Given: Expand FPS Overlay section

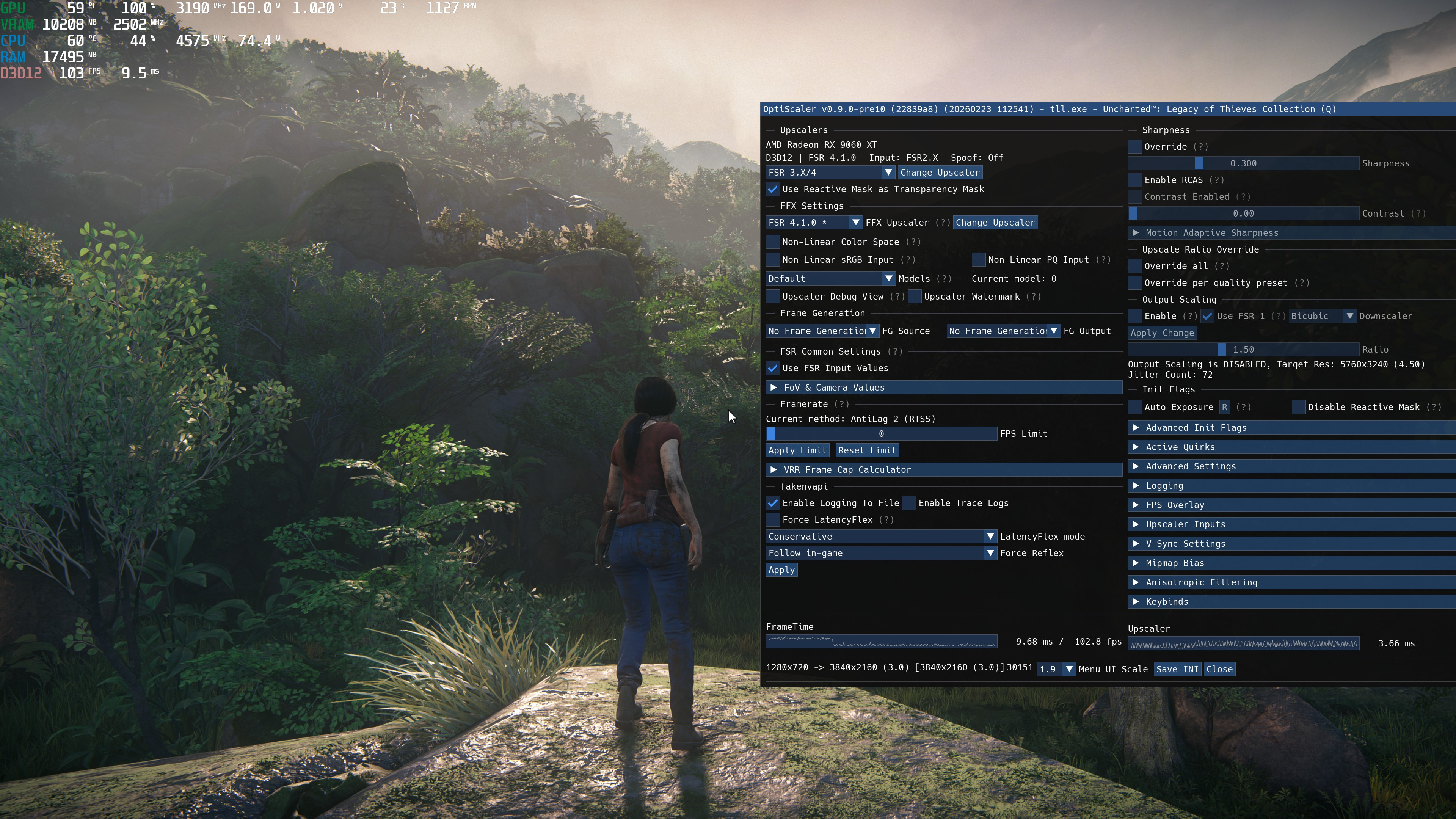Looking at the screenshot, I should (1292, 505).
